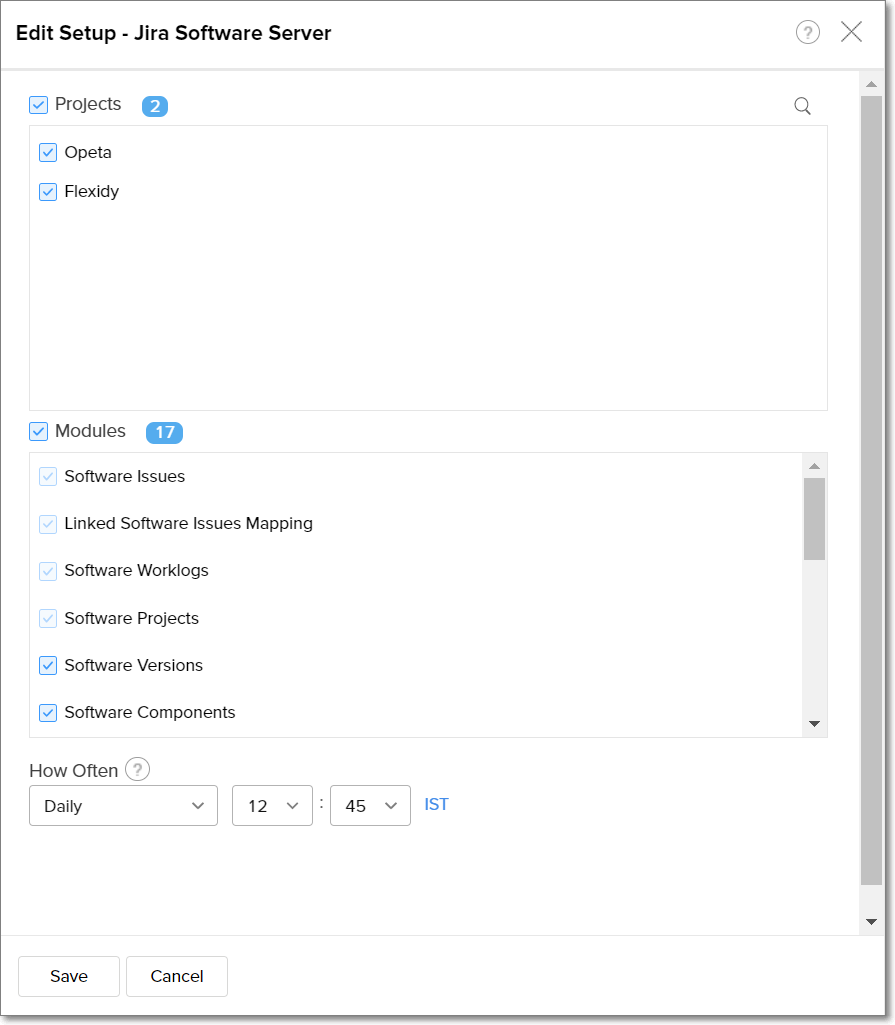The height and width of the screenshot is (1025, 895).
Task: Click the dialog scroll-down arrow
Action: click(x=870, y=921)
